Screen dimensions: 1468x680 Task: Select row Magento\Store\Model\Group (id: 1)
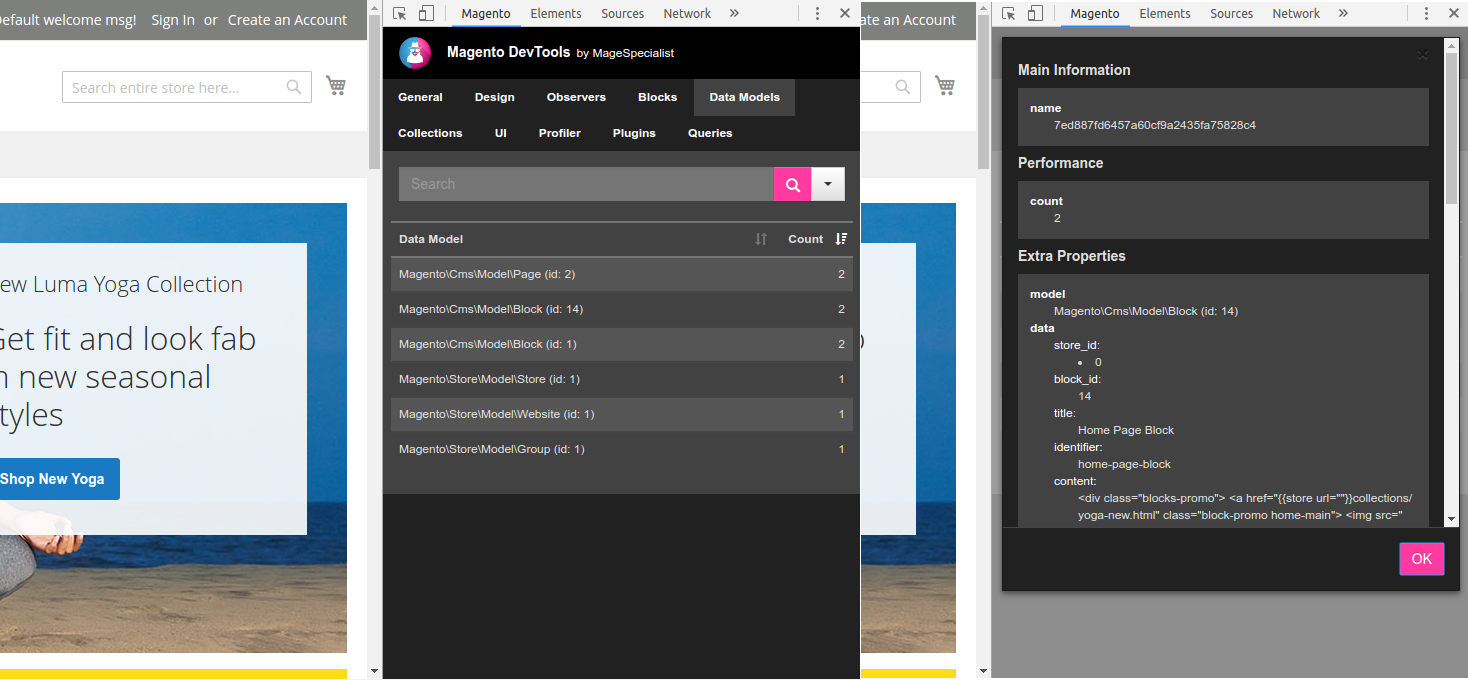coord(622,449)
